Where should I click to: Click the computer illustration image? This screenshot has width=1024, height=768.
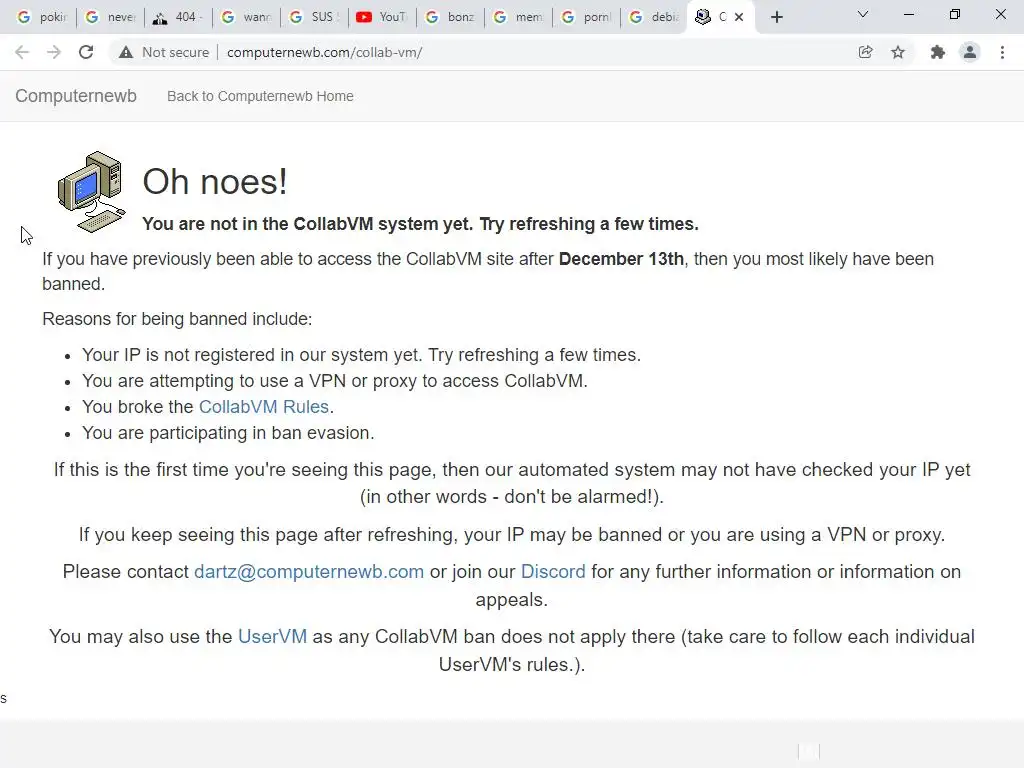click(91, 192)
